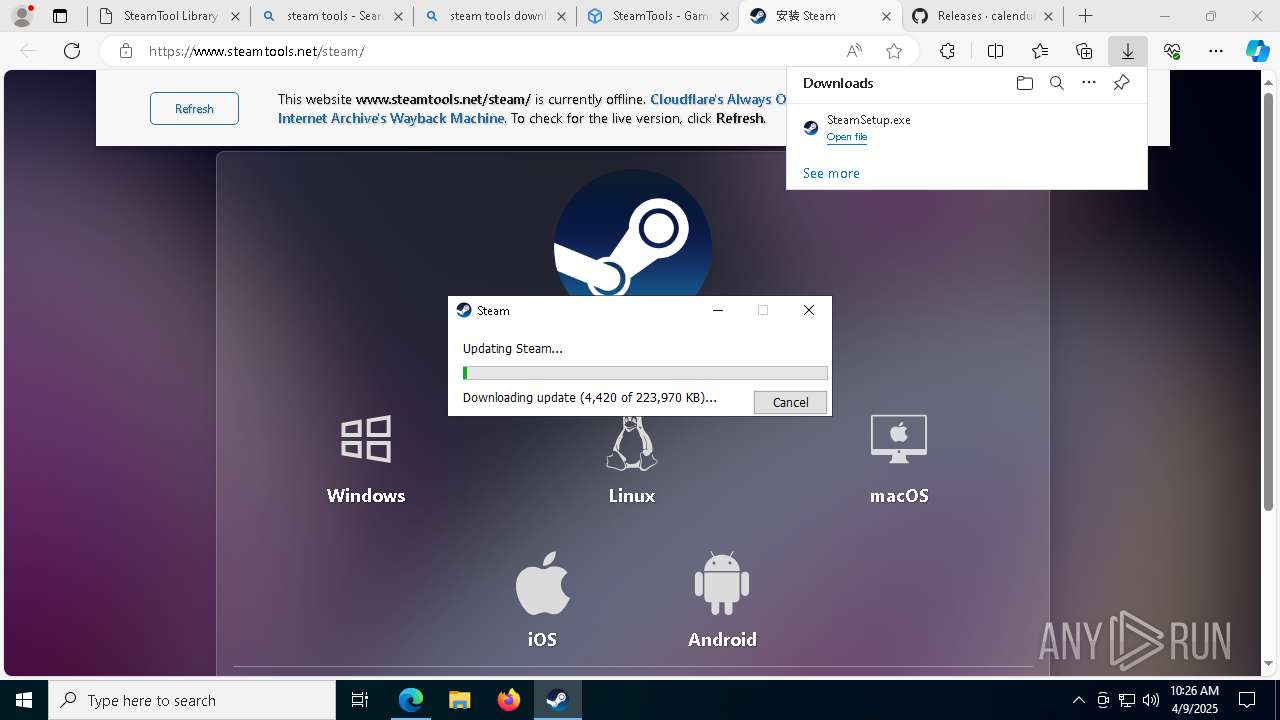Open Microsoft Edge from the taskbar
This screenshot has width=1280, height=720.
point(411,700)
